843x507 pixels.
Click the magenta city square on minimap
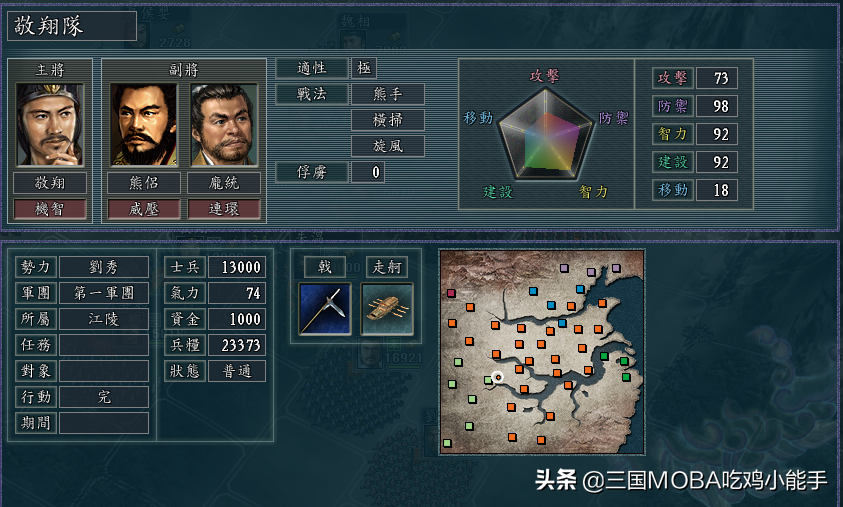click(x=451, y=293)
